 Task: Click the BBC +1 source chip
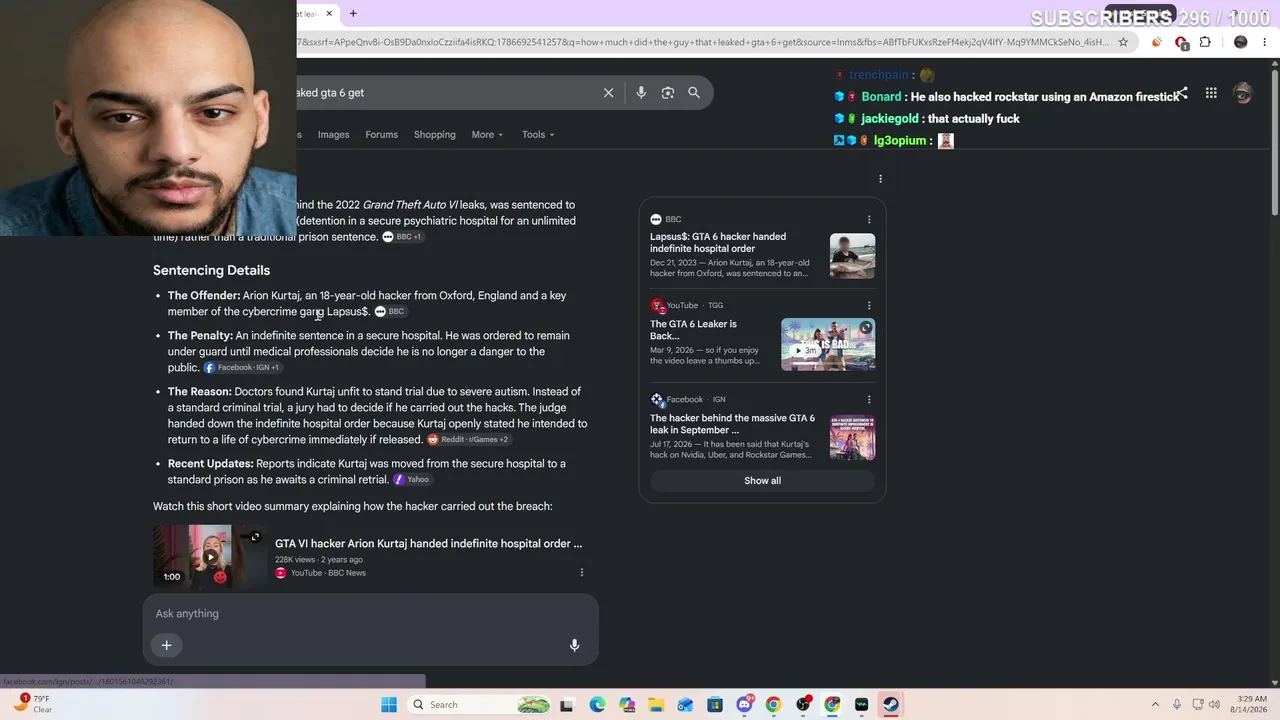pyautogui.click(x=402, y=237)
